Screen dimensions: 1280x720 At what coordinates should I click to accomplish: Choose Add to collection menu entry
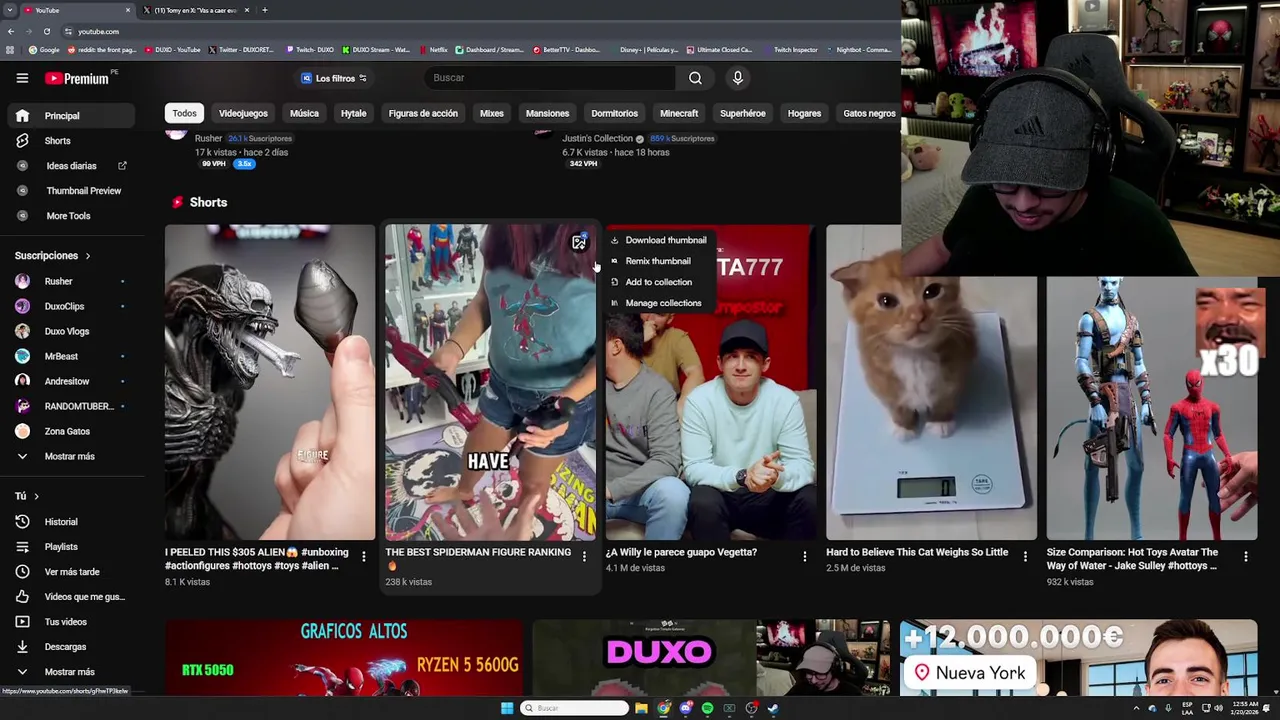658,282
